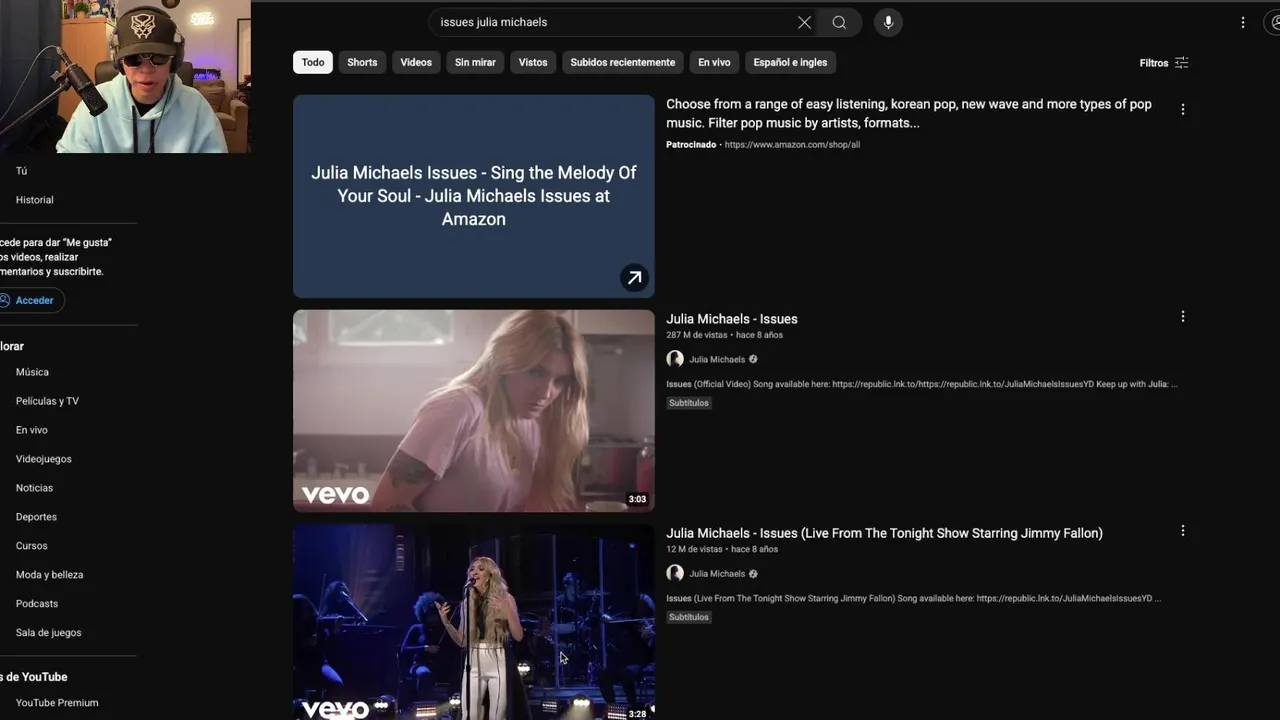Open three-dot menu for the Jimmy Fallon live video
This screenshot has width=1280, height=720.
tap(1183, 531)
